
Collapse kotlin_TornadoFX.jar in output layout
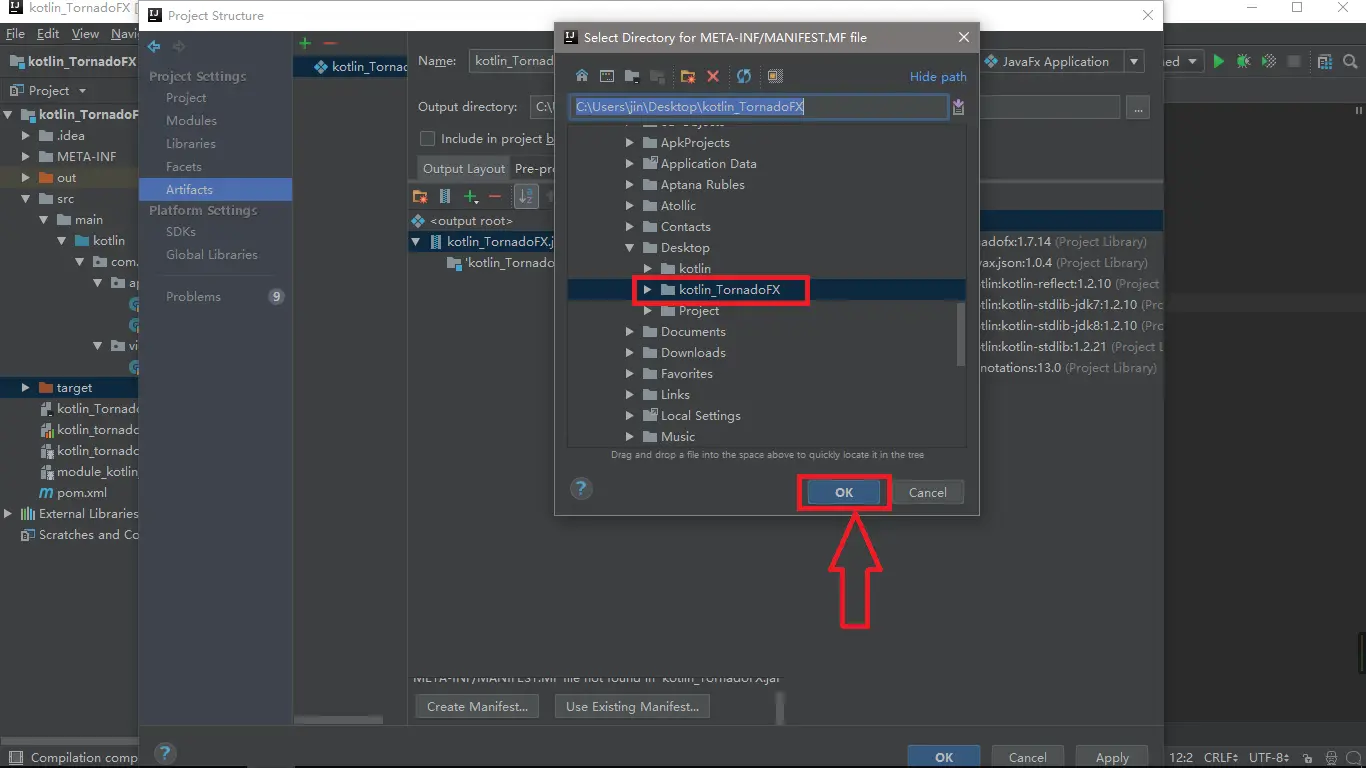(x=417, y=242)
